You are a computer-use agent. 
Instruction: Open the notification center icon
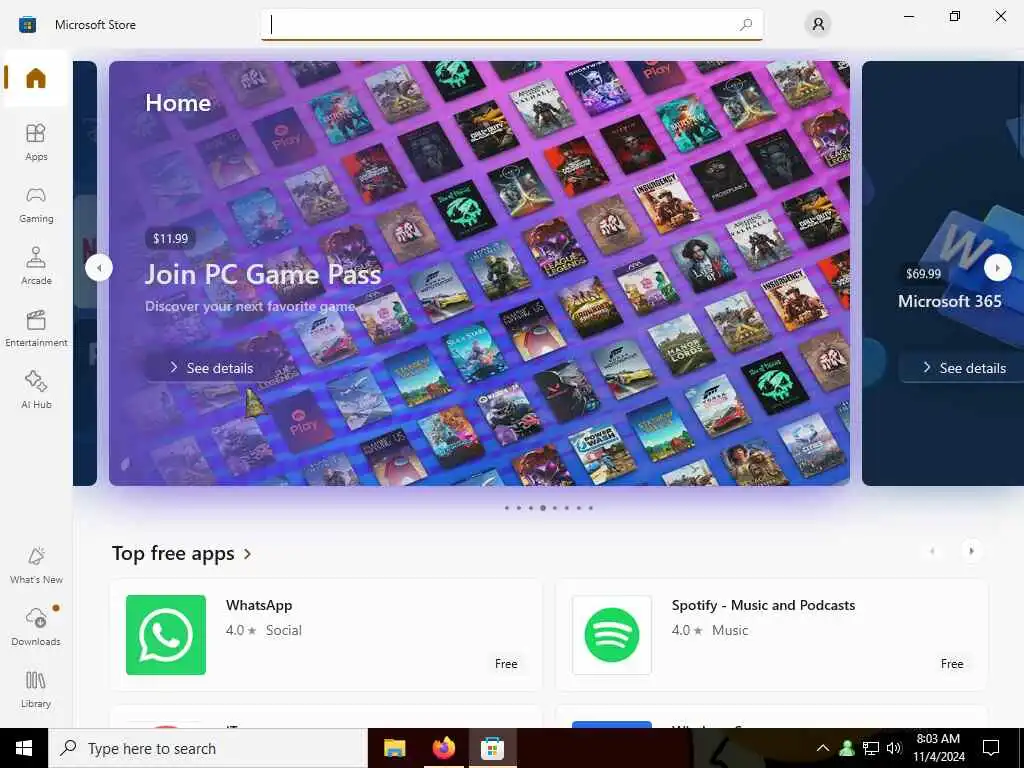point(991,748)
